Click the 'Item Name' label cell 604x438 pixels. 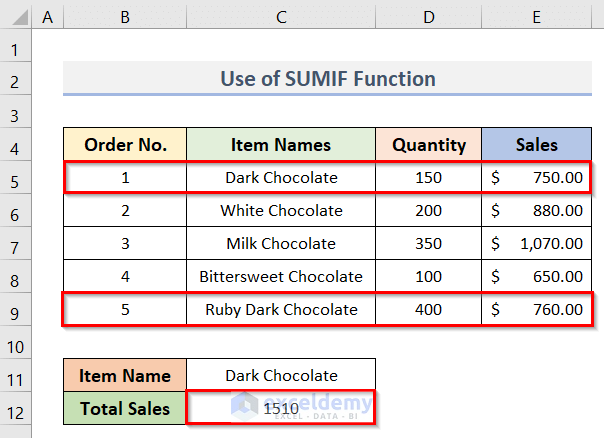pyautogui.click(x=125, y=376)
